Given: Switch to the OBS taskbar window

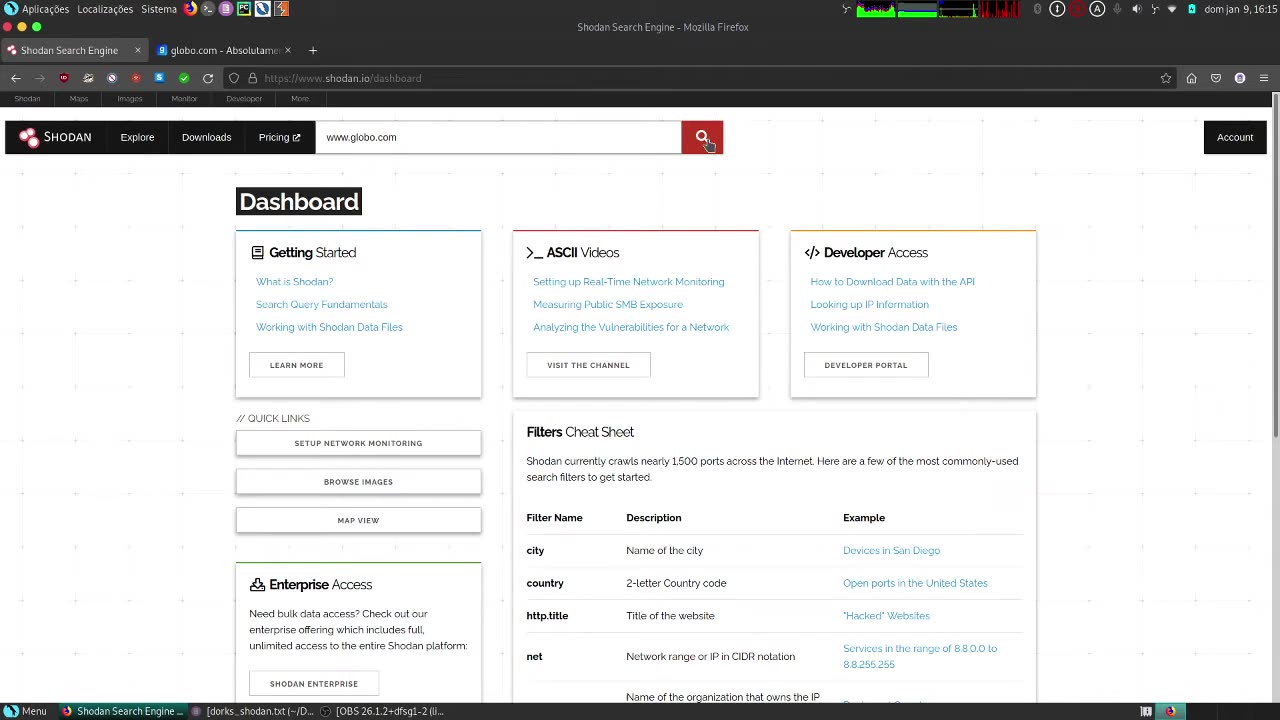Looking at the screenshot, I should 383,711.
